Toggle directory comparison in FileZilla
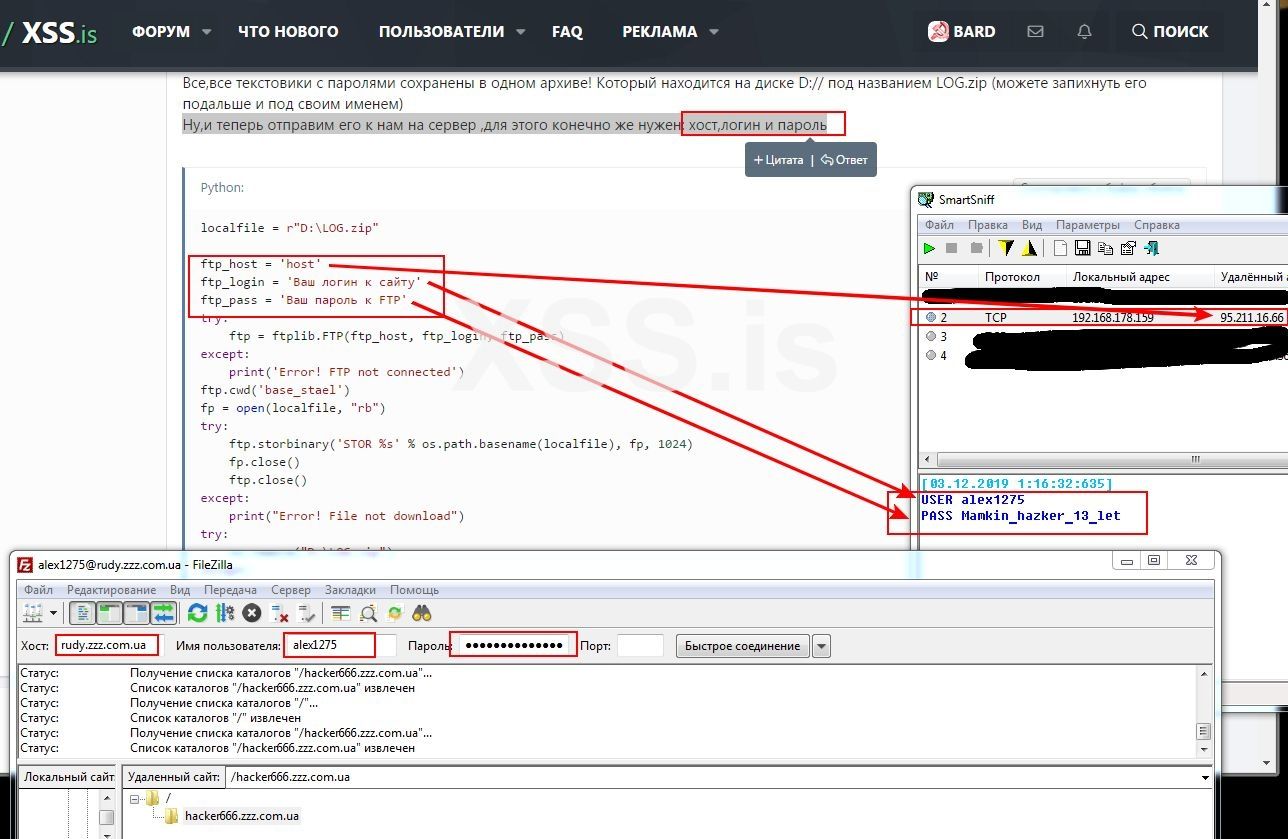 [368, 613]
